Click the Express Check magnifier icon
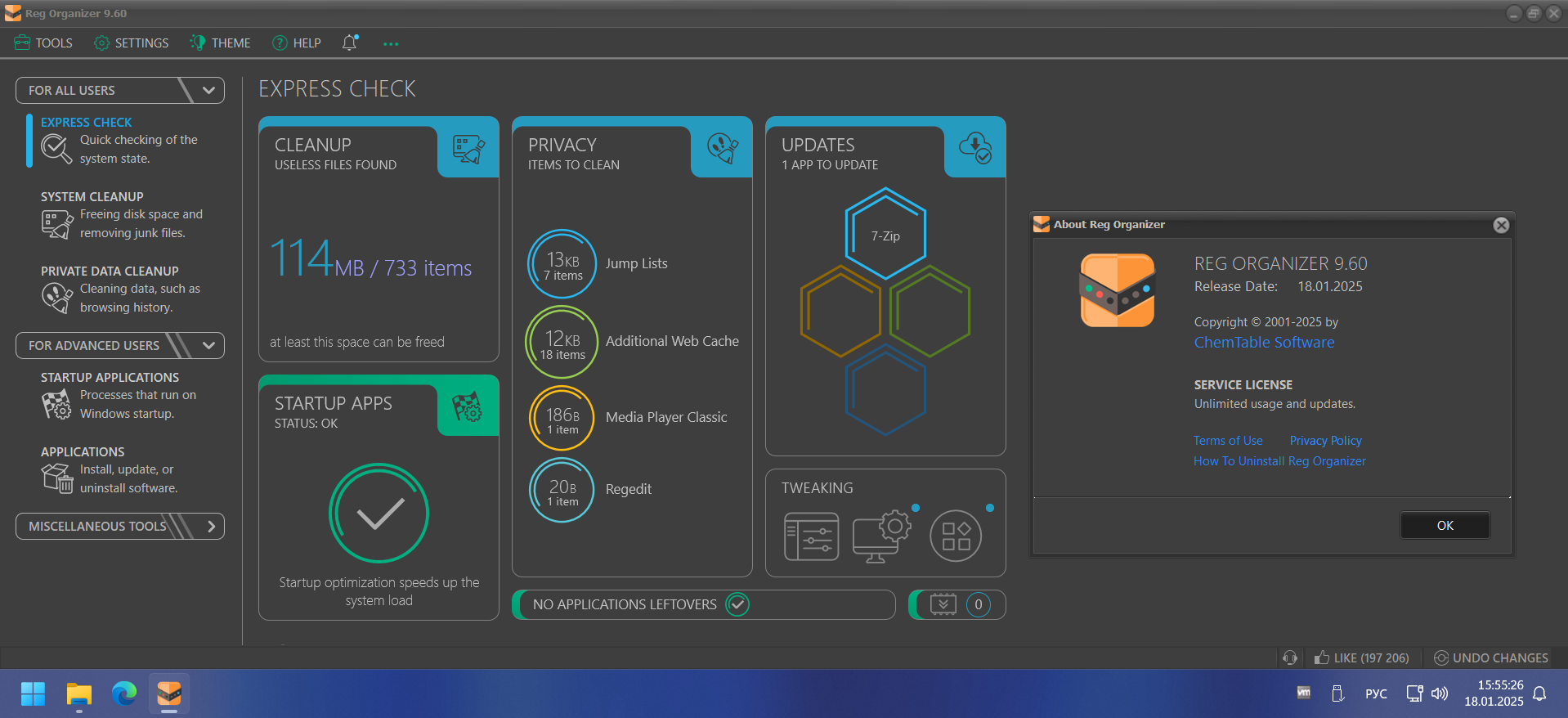Screen dimensions: 1568x718 coord(56,149)
